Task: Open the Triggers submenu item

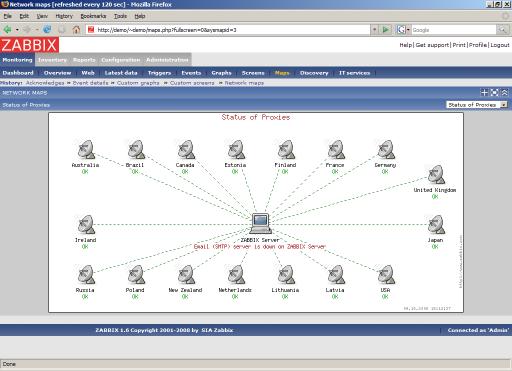Action: (159, 73)
